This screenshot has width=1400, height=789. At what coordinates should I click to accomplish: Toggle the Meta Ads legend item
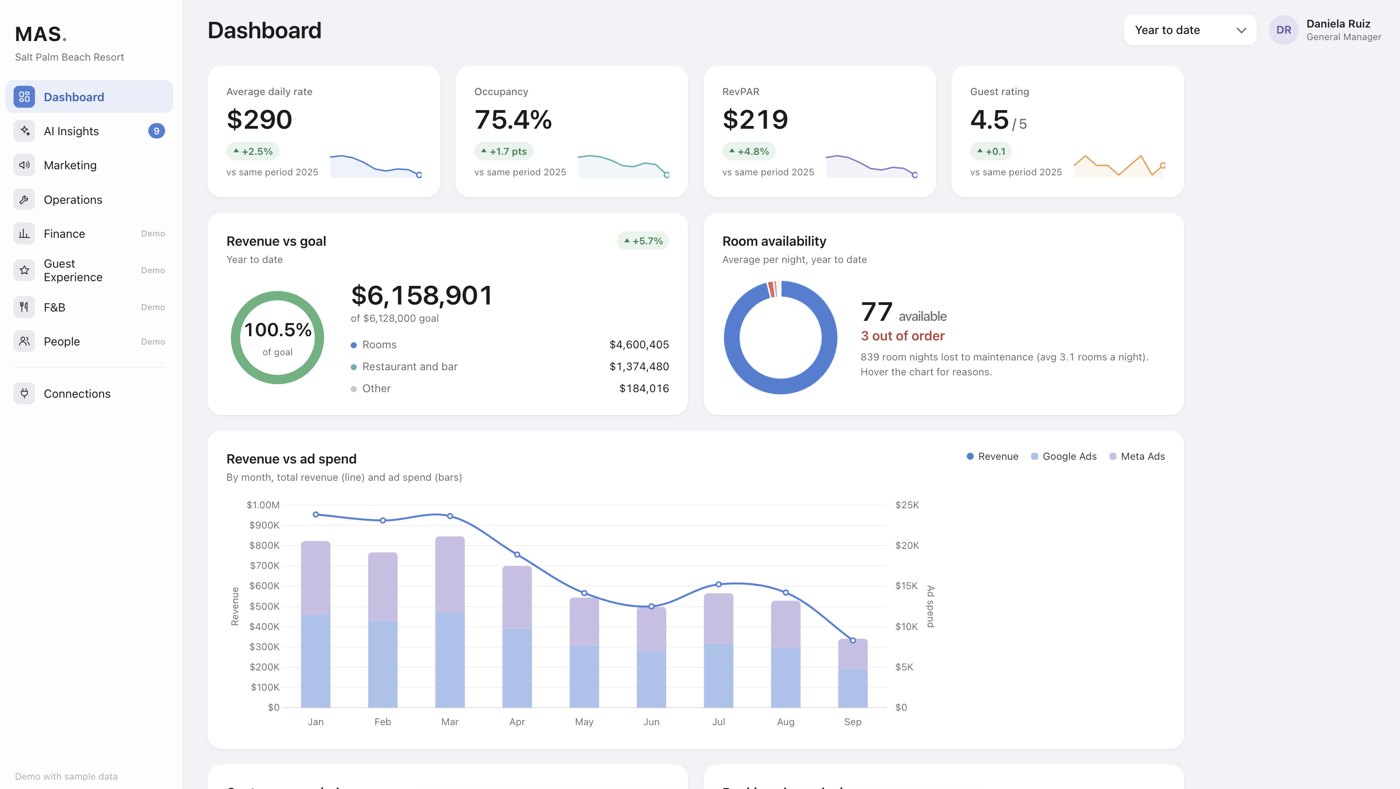[1137, 457]
